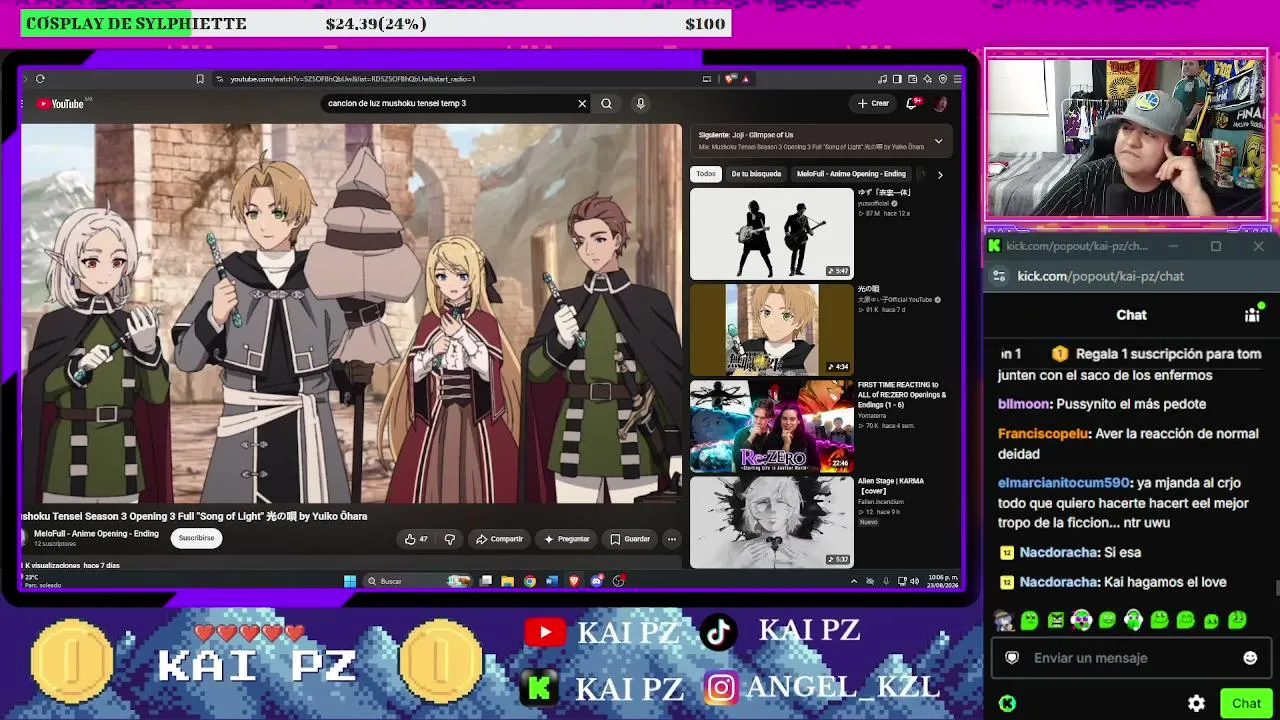Show hidden system tray icons

point(853,581)
